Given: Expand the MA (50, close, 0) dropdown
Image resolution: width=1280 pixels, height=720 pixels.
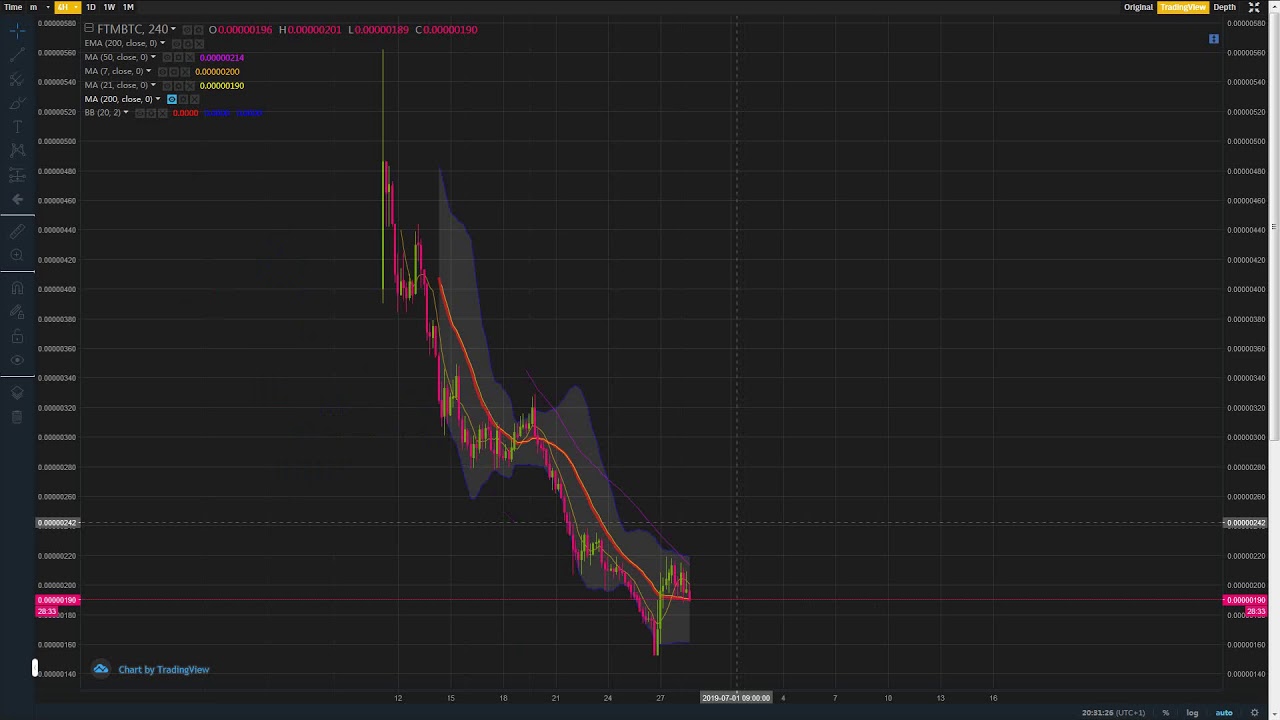Looking at the screenshot, I should [153, 57].
